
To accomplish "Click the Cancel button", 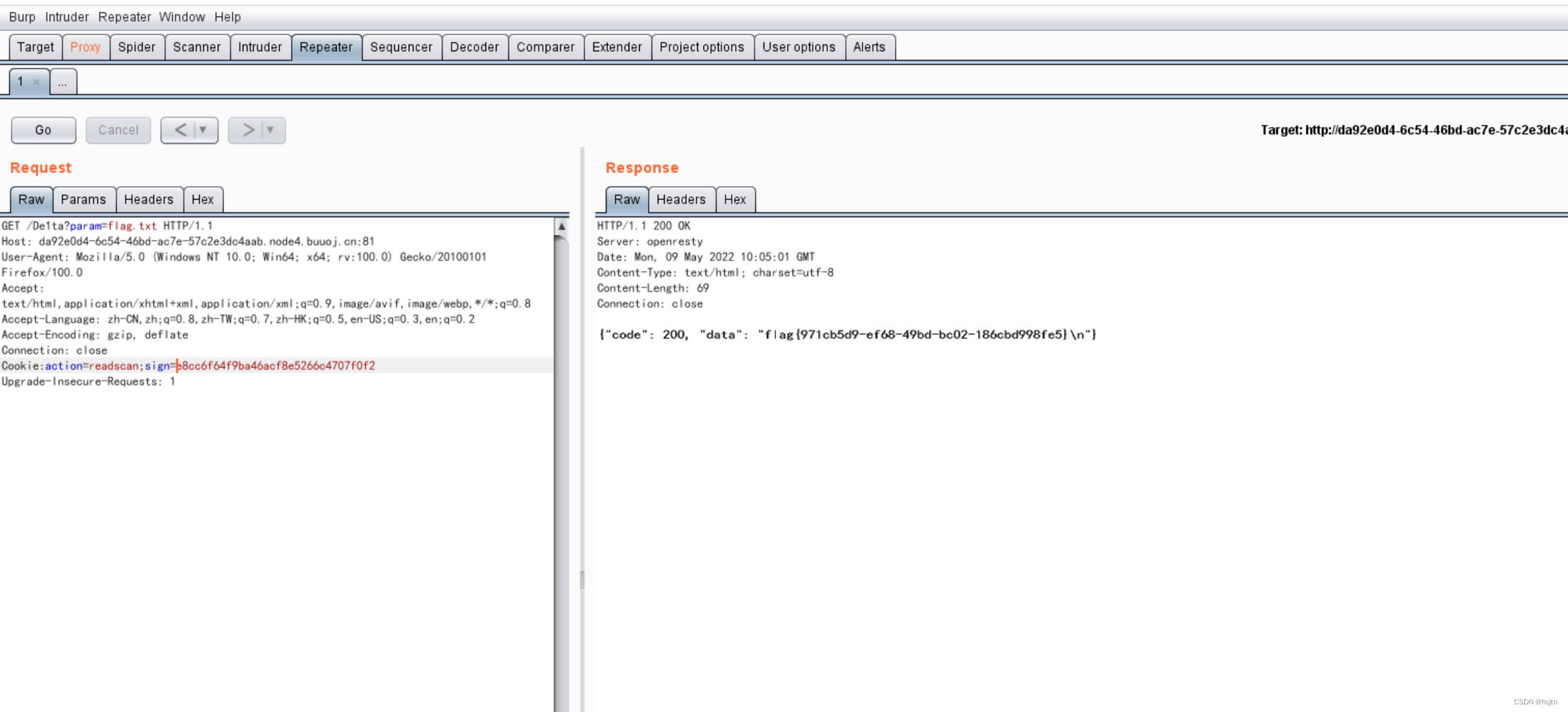I will 118,130.
